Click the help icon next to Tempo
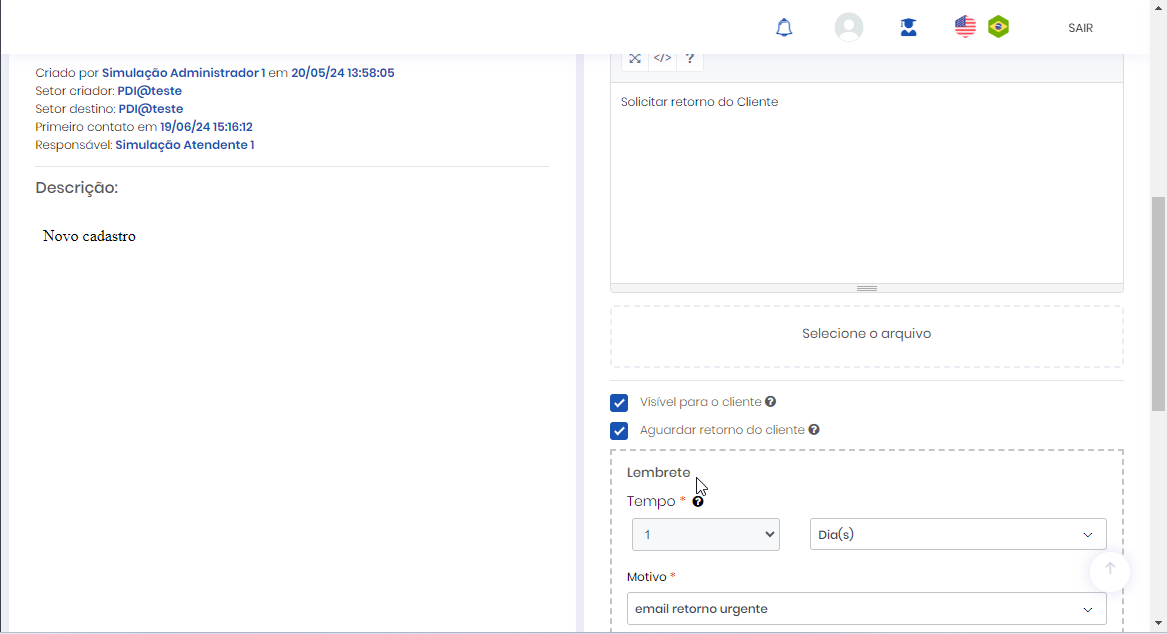Image resolution: width=1167 pixels, height=634 pixels. click(x=698, y=502)
